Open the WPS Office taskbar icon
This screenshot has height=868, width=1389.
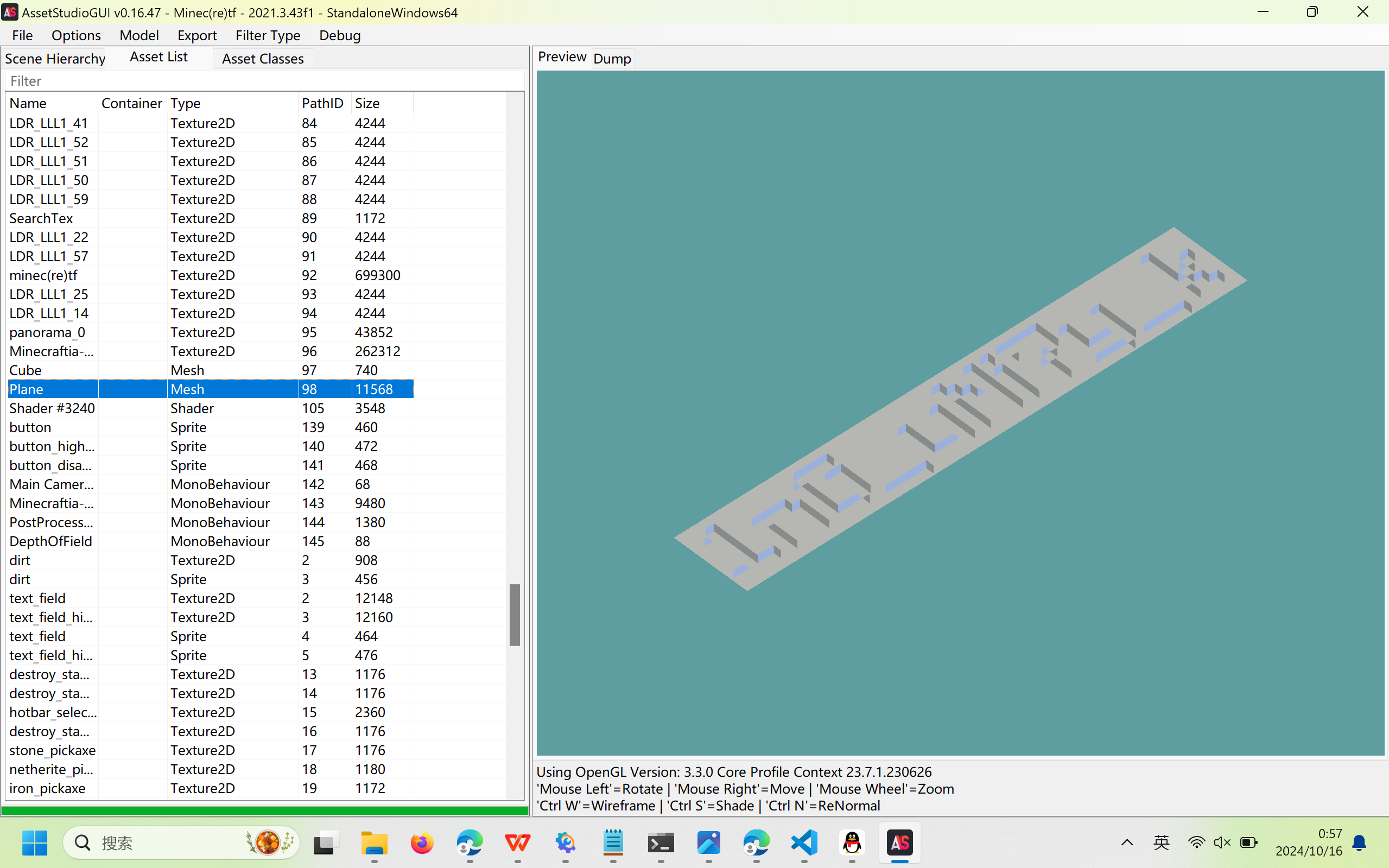click(x=517, y=842)
